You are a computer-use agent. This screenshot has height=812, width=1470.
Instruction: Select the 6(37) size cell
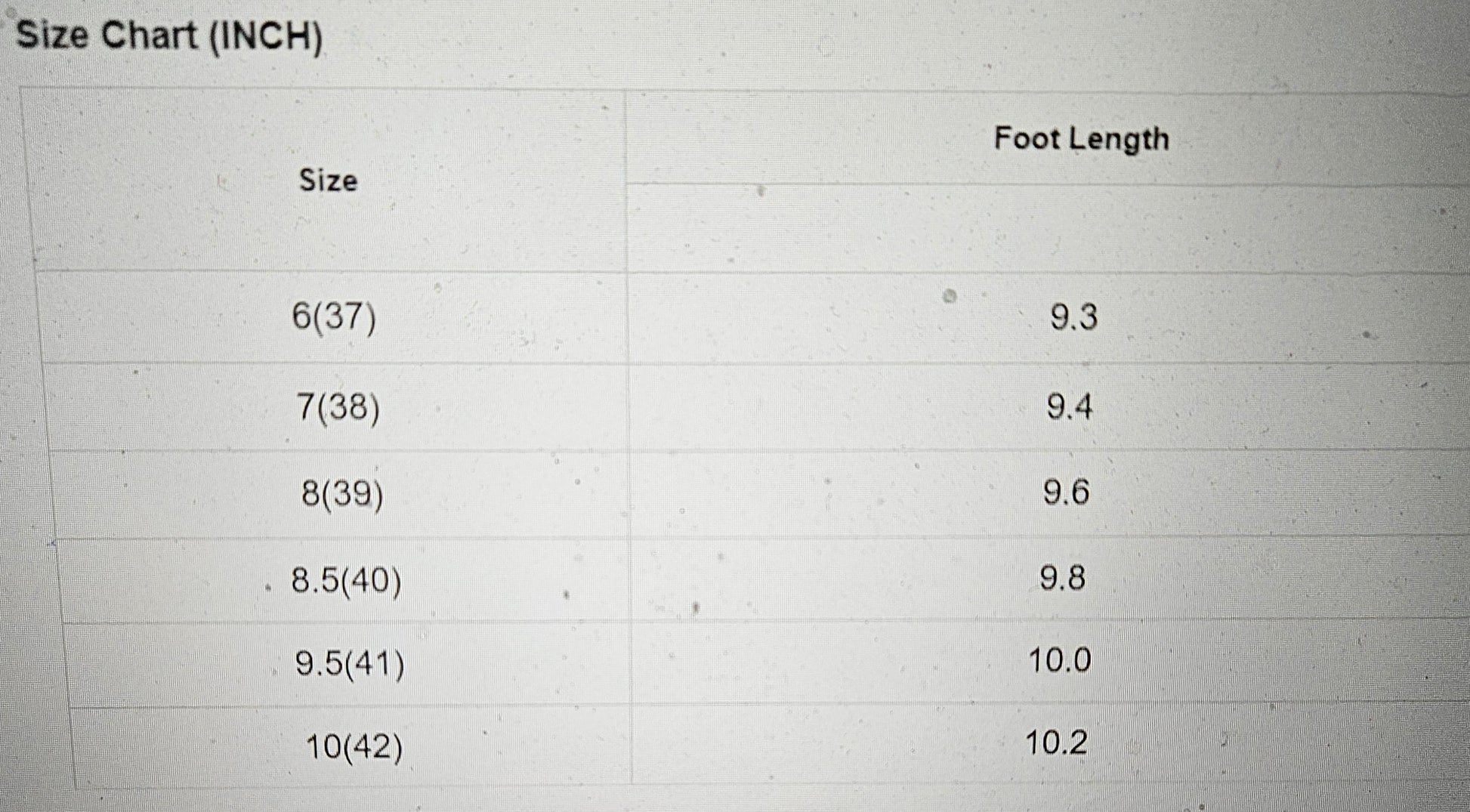click(x=334, y=316)
